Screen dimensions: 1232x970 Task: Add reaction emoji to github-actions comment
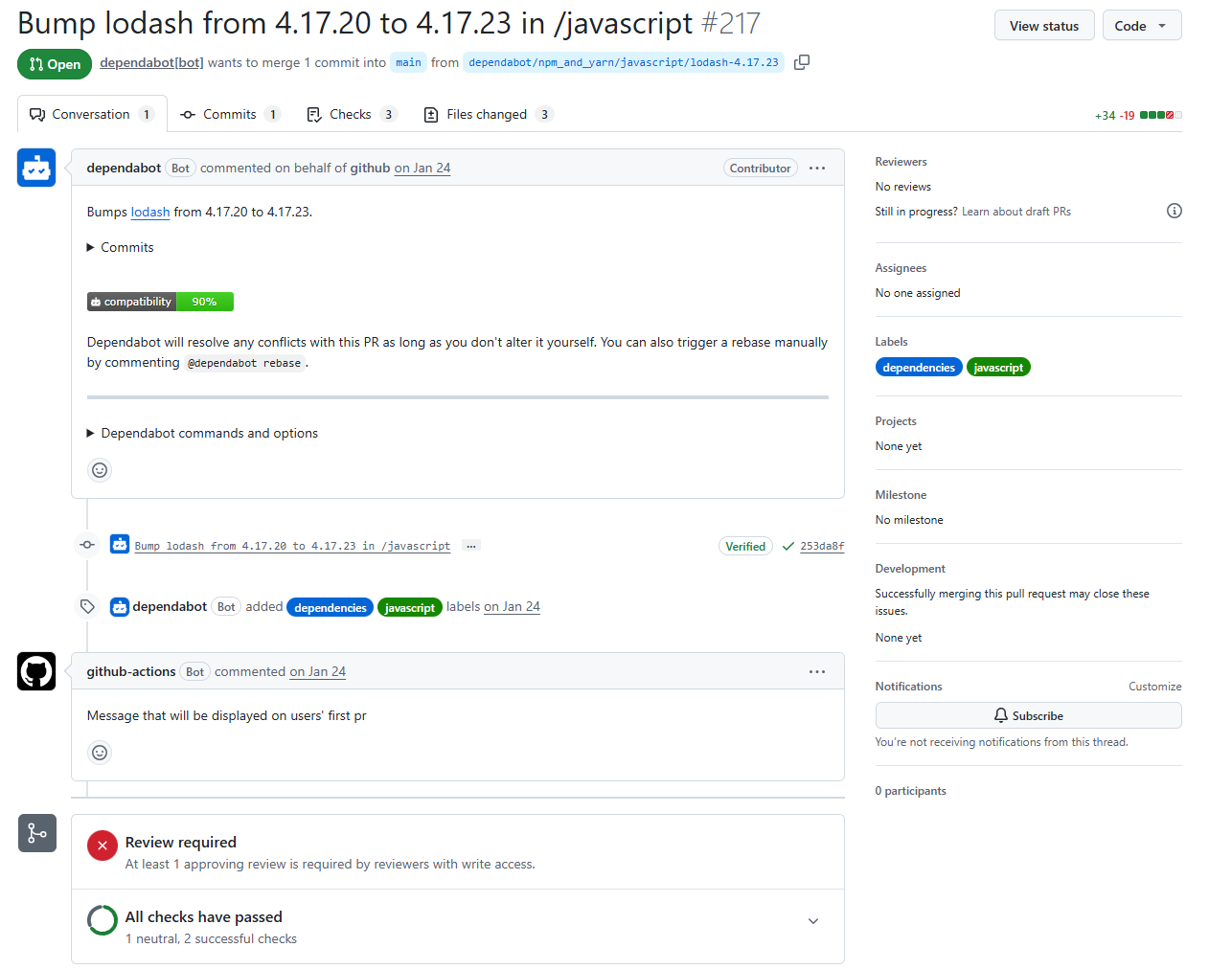(x=100, y=753)
